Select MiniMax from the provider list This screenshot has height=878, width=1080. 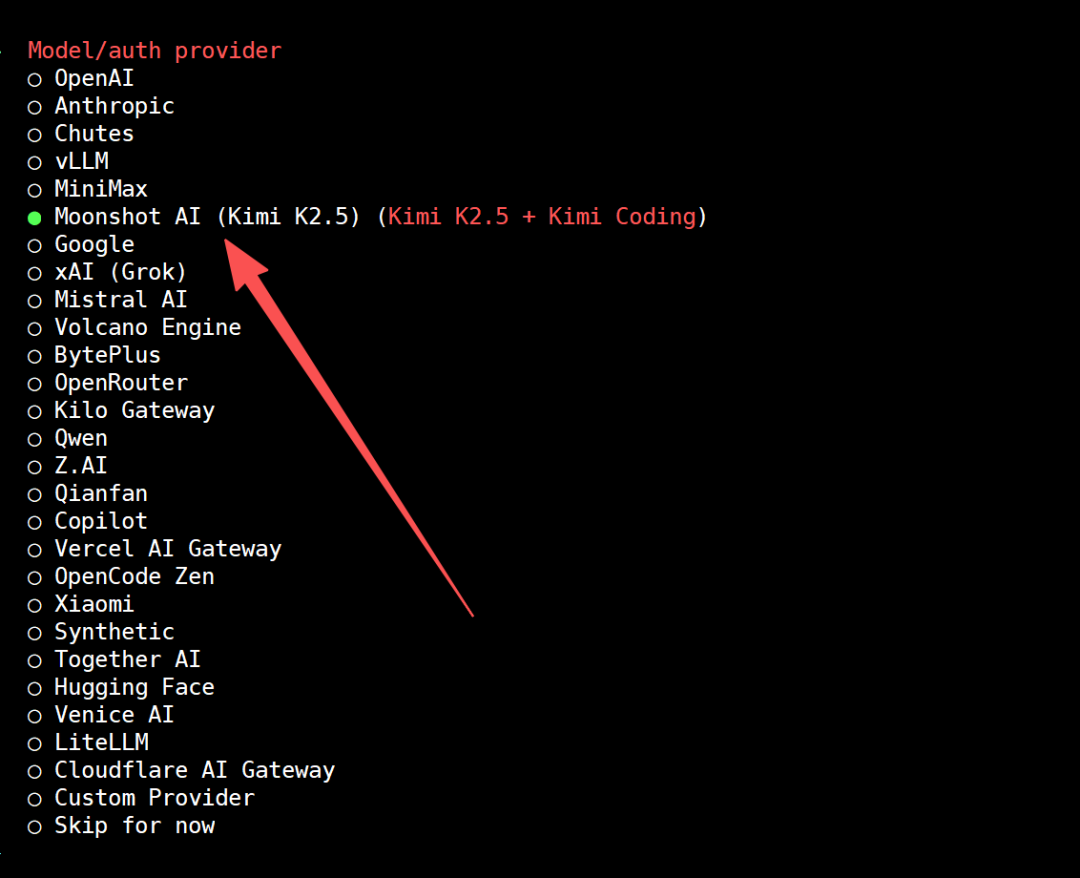pyautogui.click(x=35, y=190)
